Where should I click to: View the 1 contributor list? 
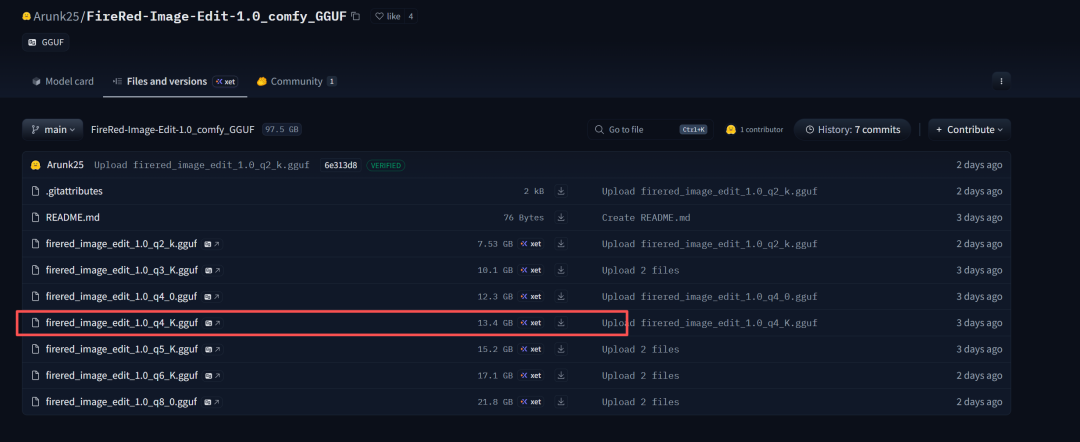(754, 129)
